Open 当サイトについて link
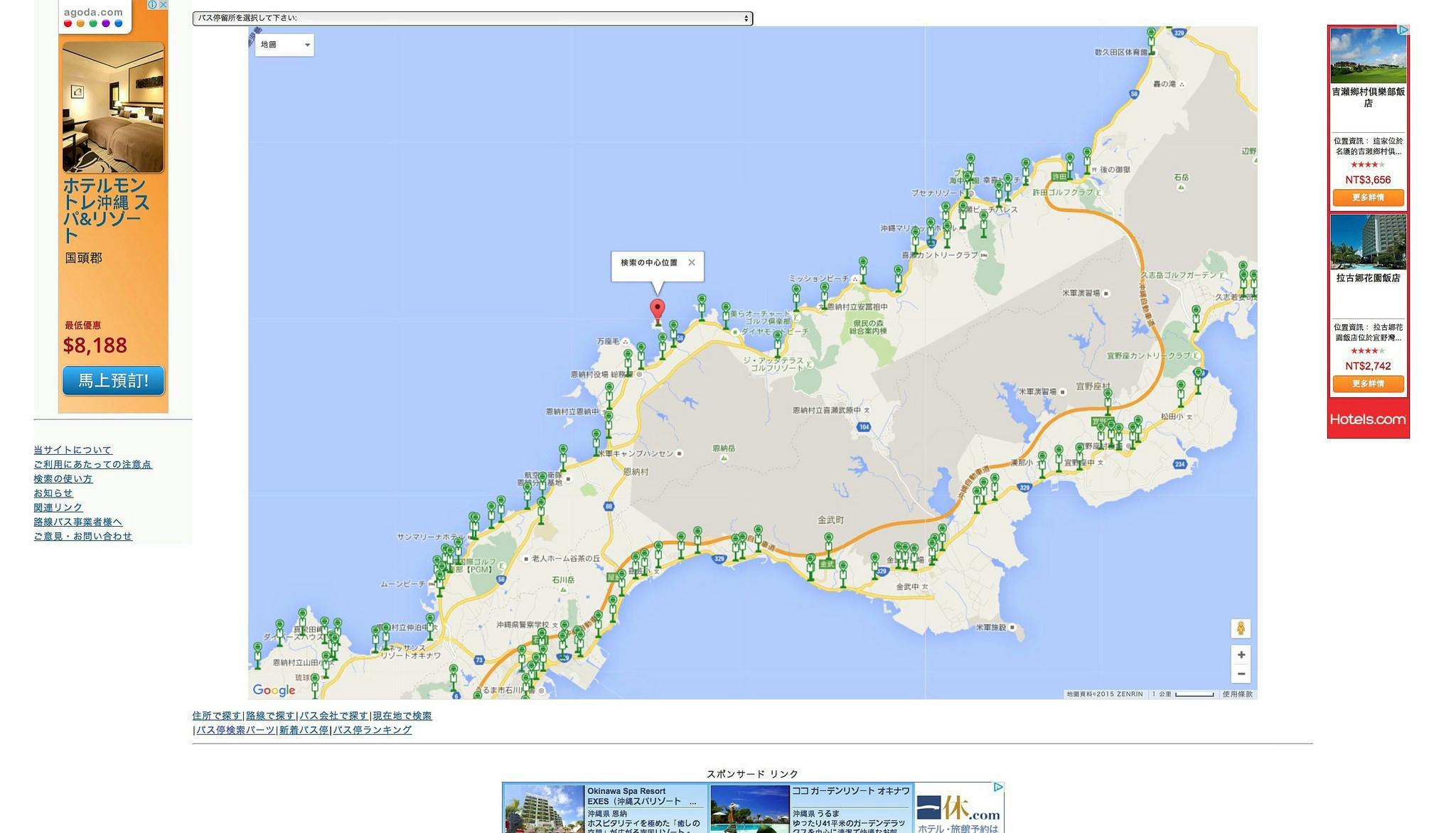This screenshot has width=1456, height=833. click(x=73, y=450)
